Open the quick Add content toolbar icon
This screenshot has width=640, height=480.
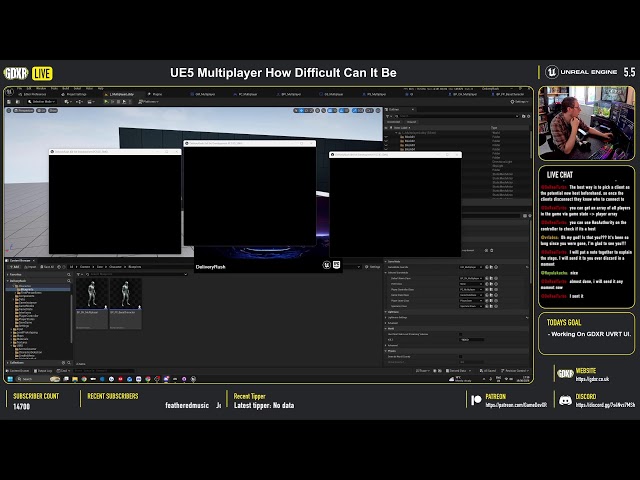click(67, 102)
